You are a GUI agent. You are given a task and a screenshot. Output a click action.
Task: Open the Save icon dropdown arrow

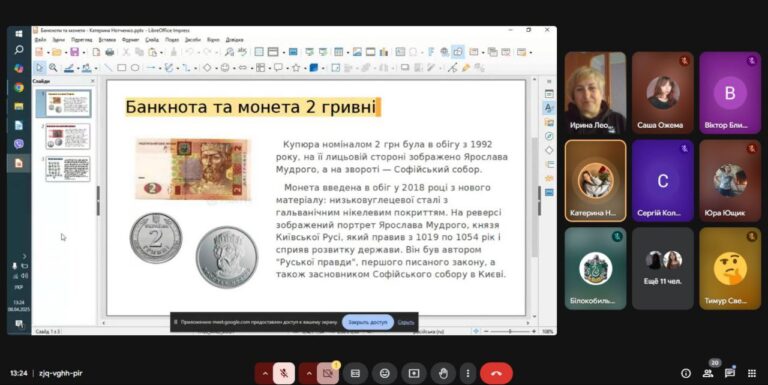pos(84,52)
